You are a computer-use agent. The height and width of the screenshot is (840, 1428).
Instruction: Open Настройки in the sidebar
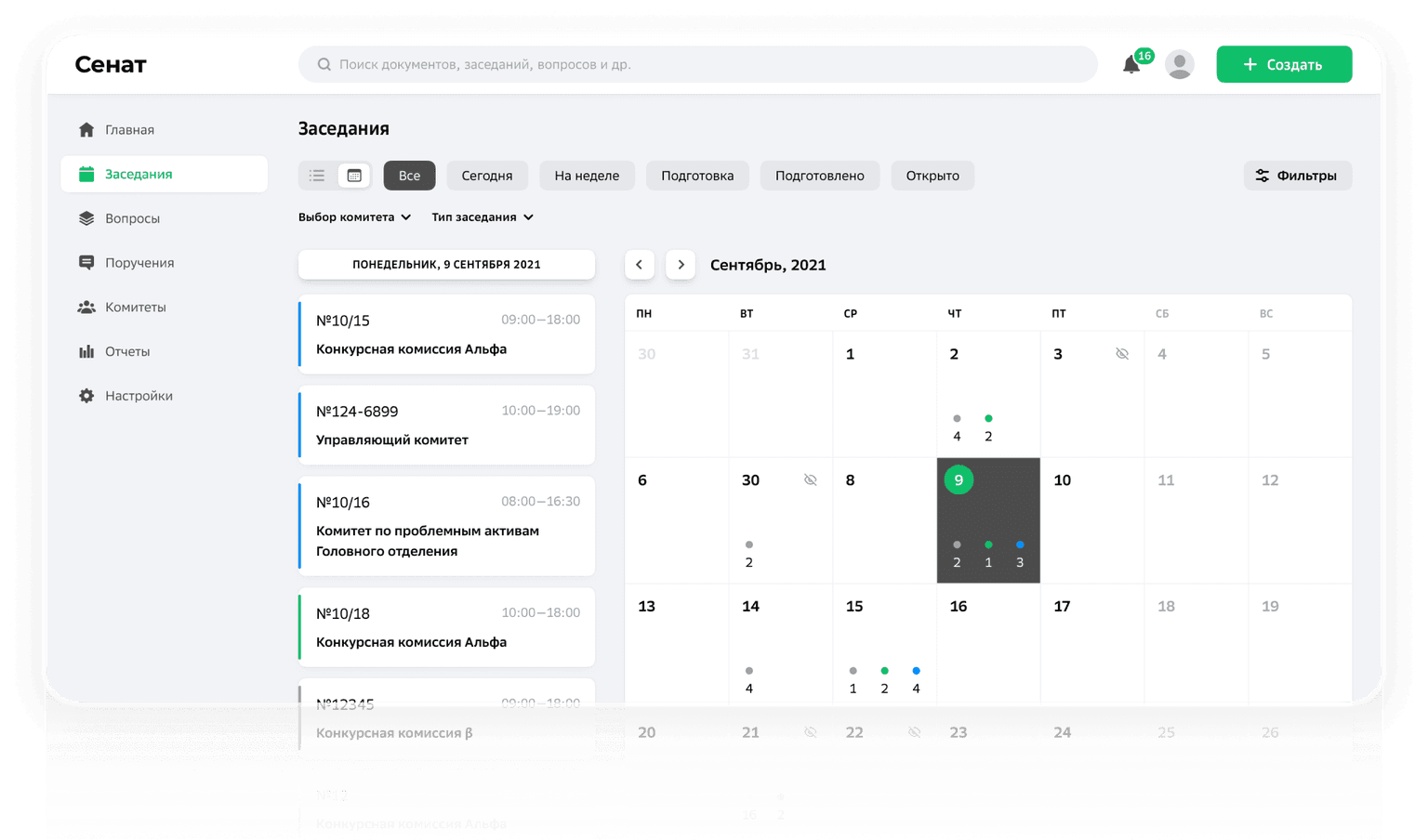pyautogui.click(x=165, y=396)
